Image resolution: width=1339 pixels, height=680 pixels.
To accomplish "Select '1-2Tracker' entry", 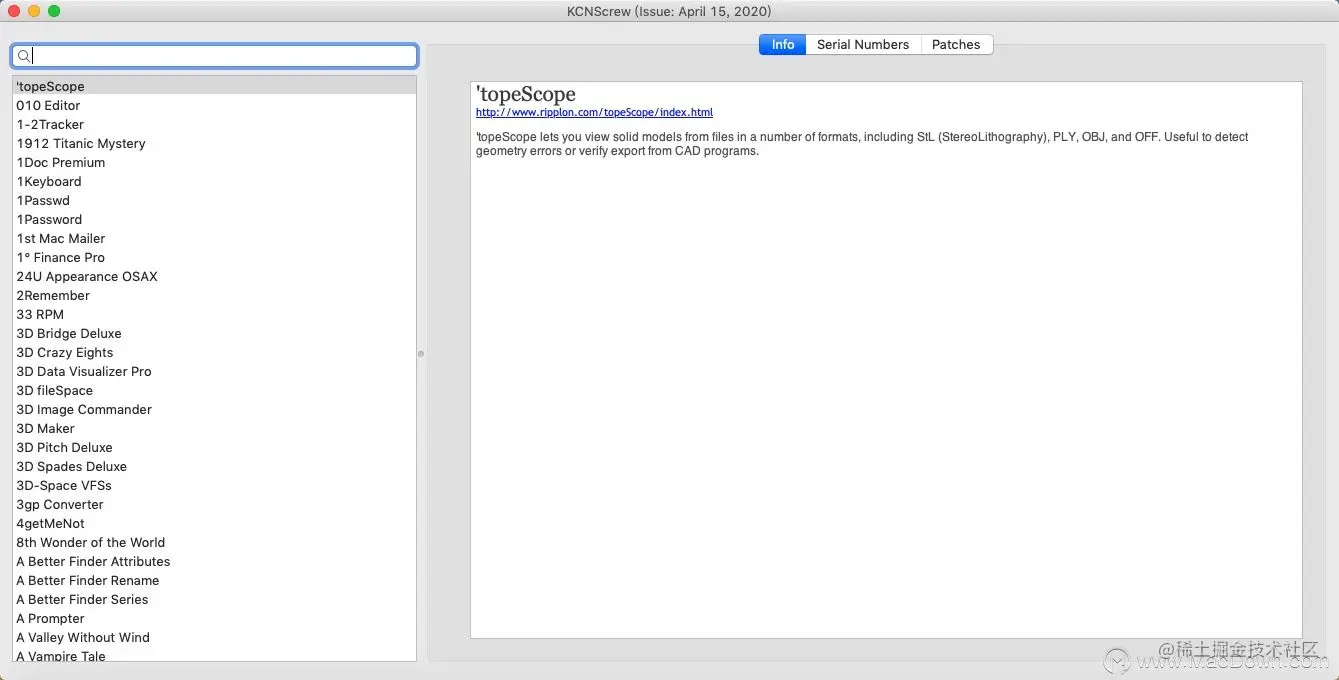I will pyautogui.click(x=214, y=124).
